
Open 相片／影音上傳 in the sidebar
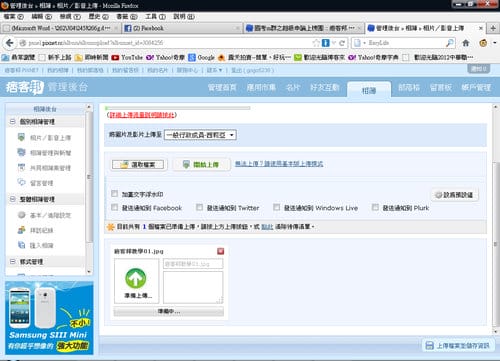pyautogui.click(x=44, y=138)
